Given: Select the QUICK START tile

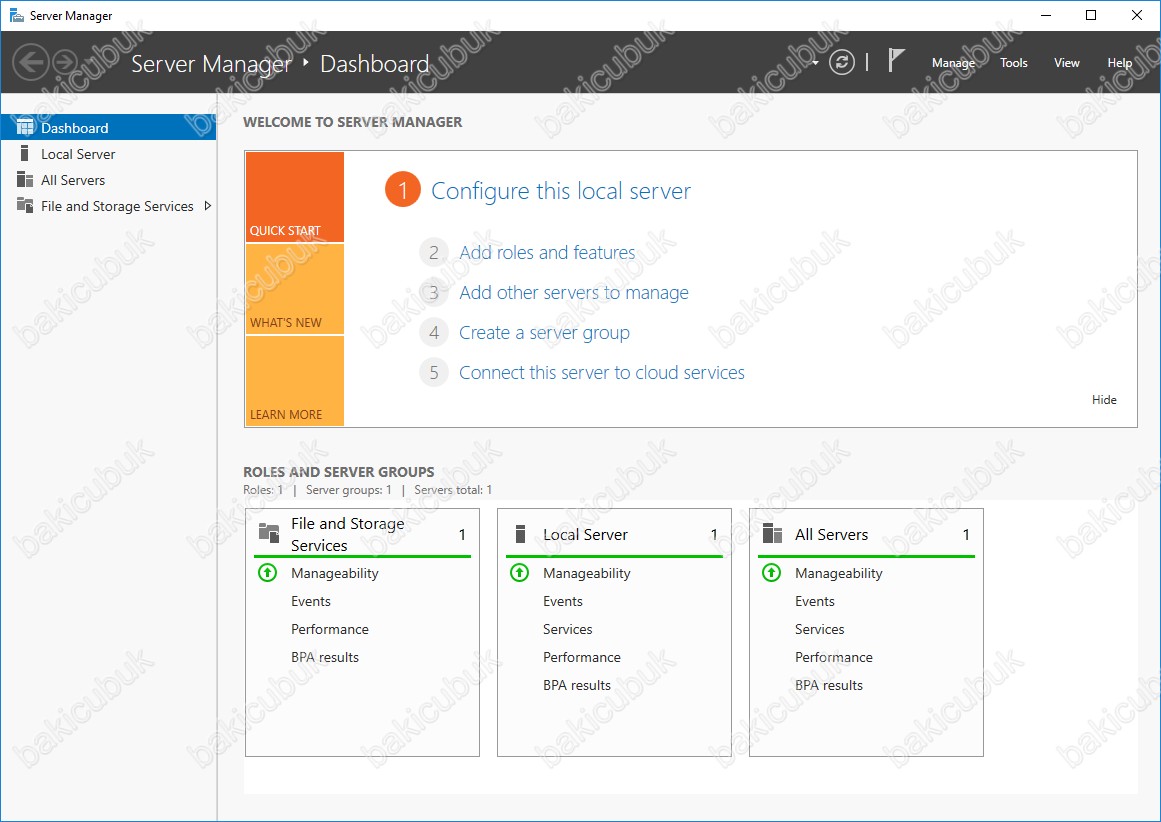Looking at the screenshot, I should 295,197.
